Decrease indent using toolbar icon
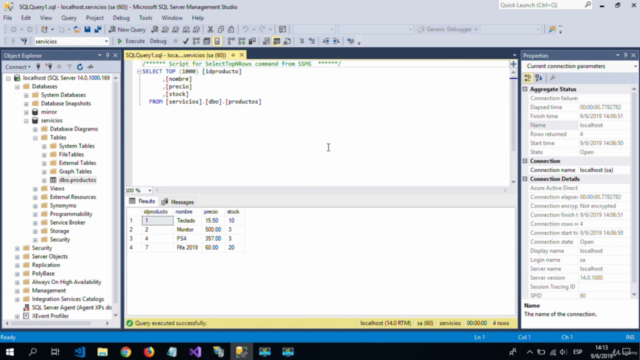This screenshot has height=360, width=640. [326, 41]
